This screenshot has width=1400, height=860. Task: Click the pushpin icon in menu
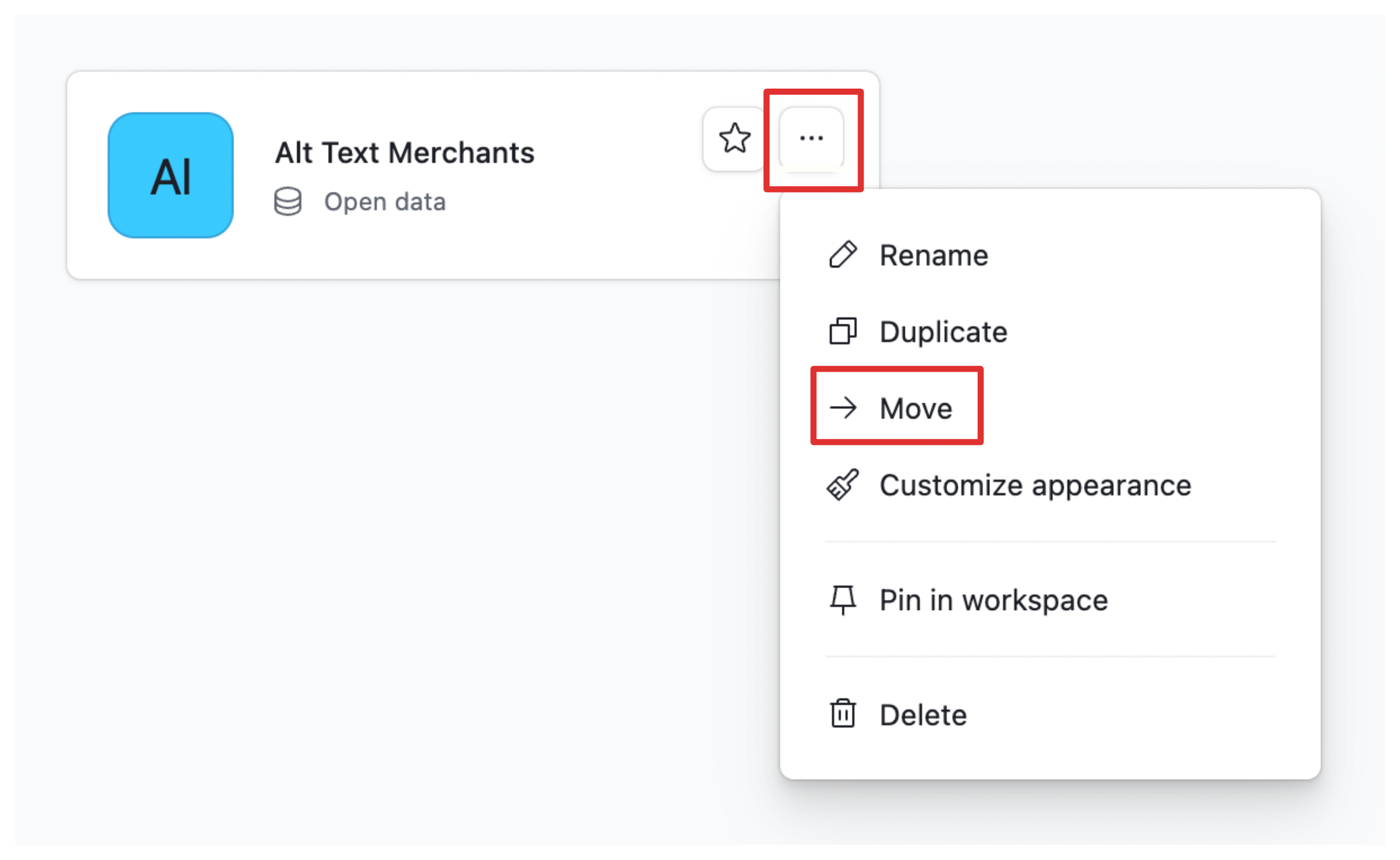tap(842, 600)
